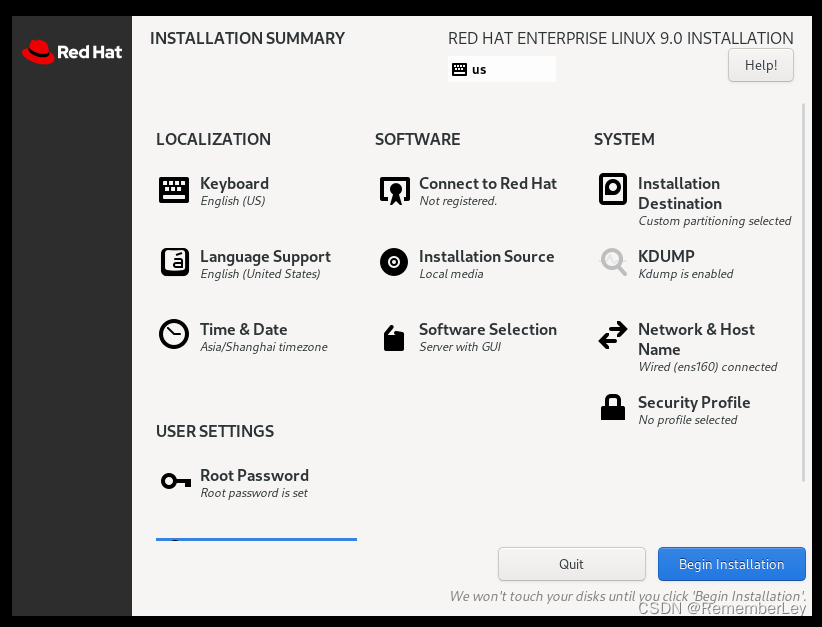Click the keyboard icon in the us layout indicator
The image size is (822, 627).
click(x=459, y=69)
